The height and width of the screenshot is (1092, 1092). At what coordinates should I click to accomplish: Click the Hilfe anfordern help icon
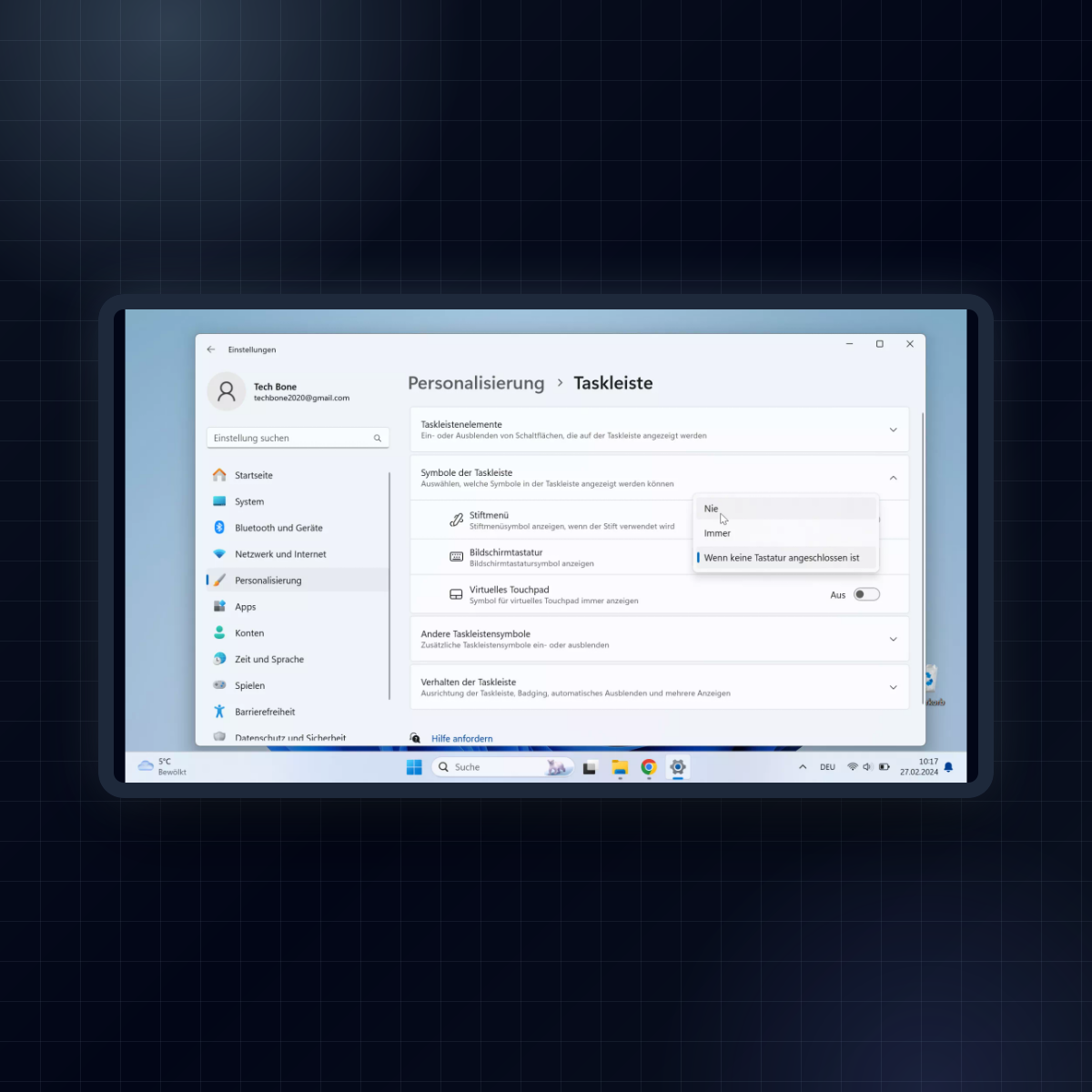415,738
